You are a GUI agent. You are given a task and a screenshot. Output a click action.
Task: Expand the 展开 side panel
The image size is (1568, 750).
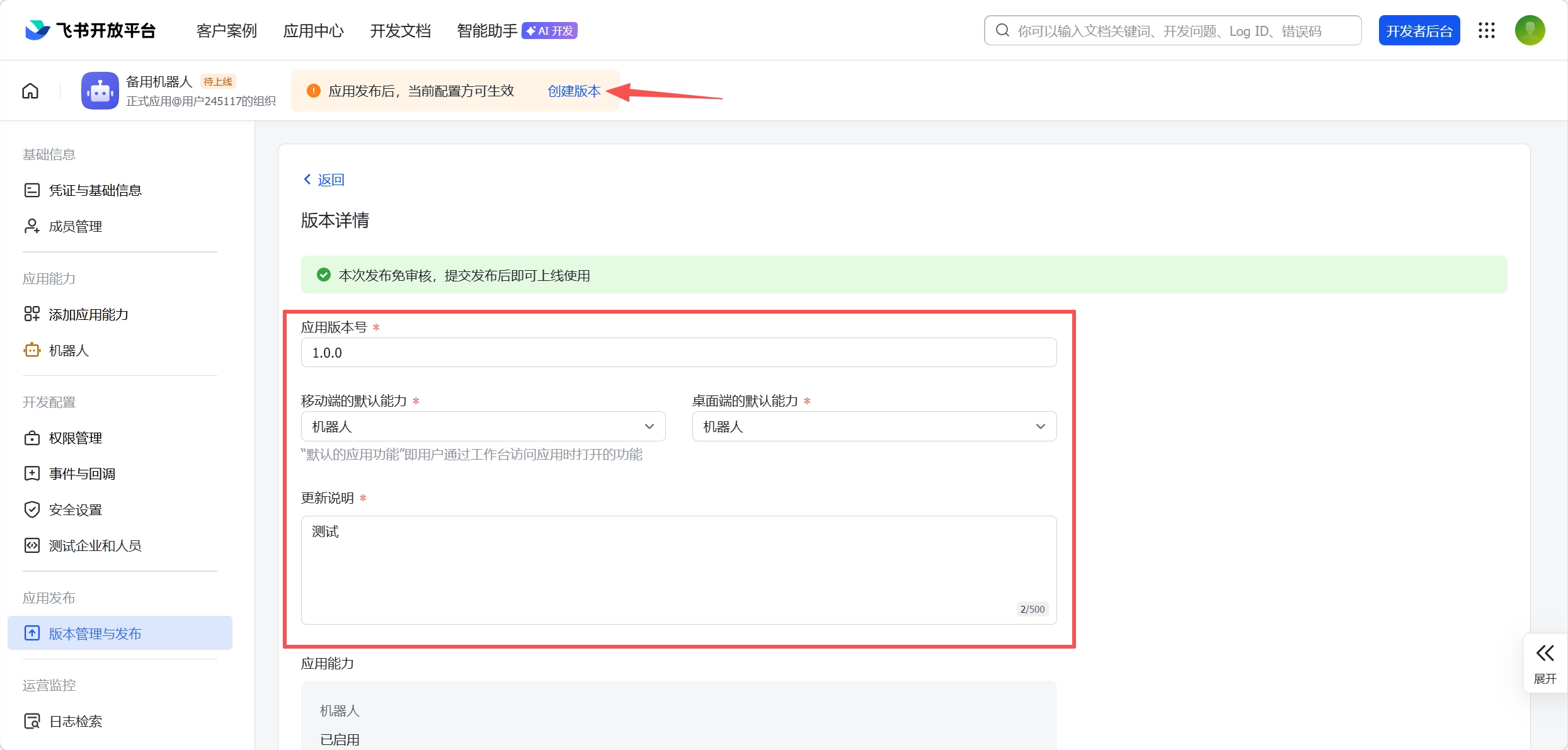(1545, 663)
